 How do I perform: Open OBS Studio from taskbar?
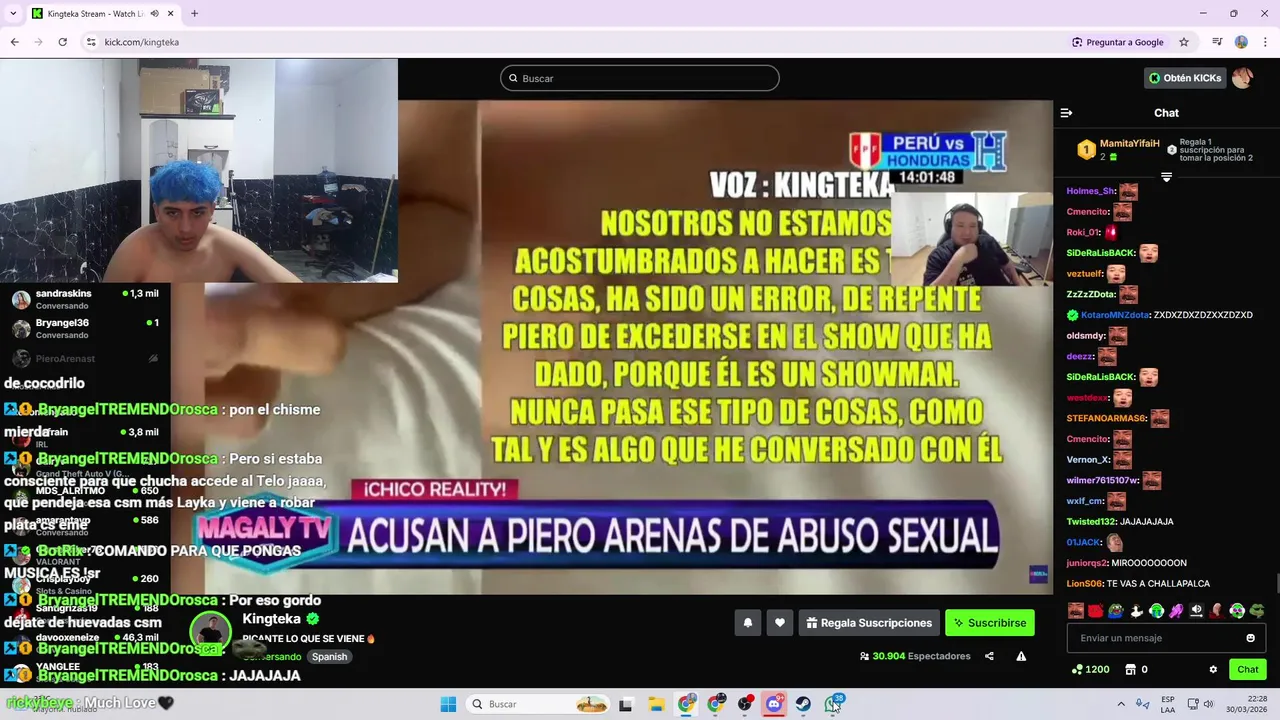pyautogui.click(x=745, y=704)
